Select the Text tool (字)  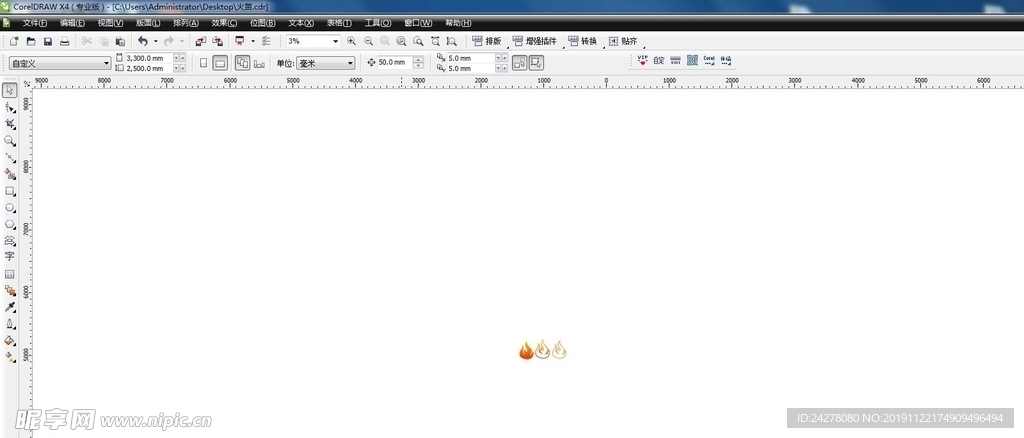[10, 257]
